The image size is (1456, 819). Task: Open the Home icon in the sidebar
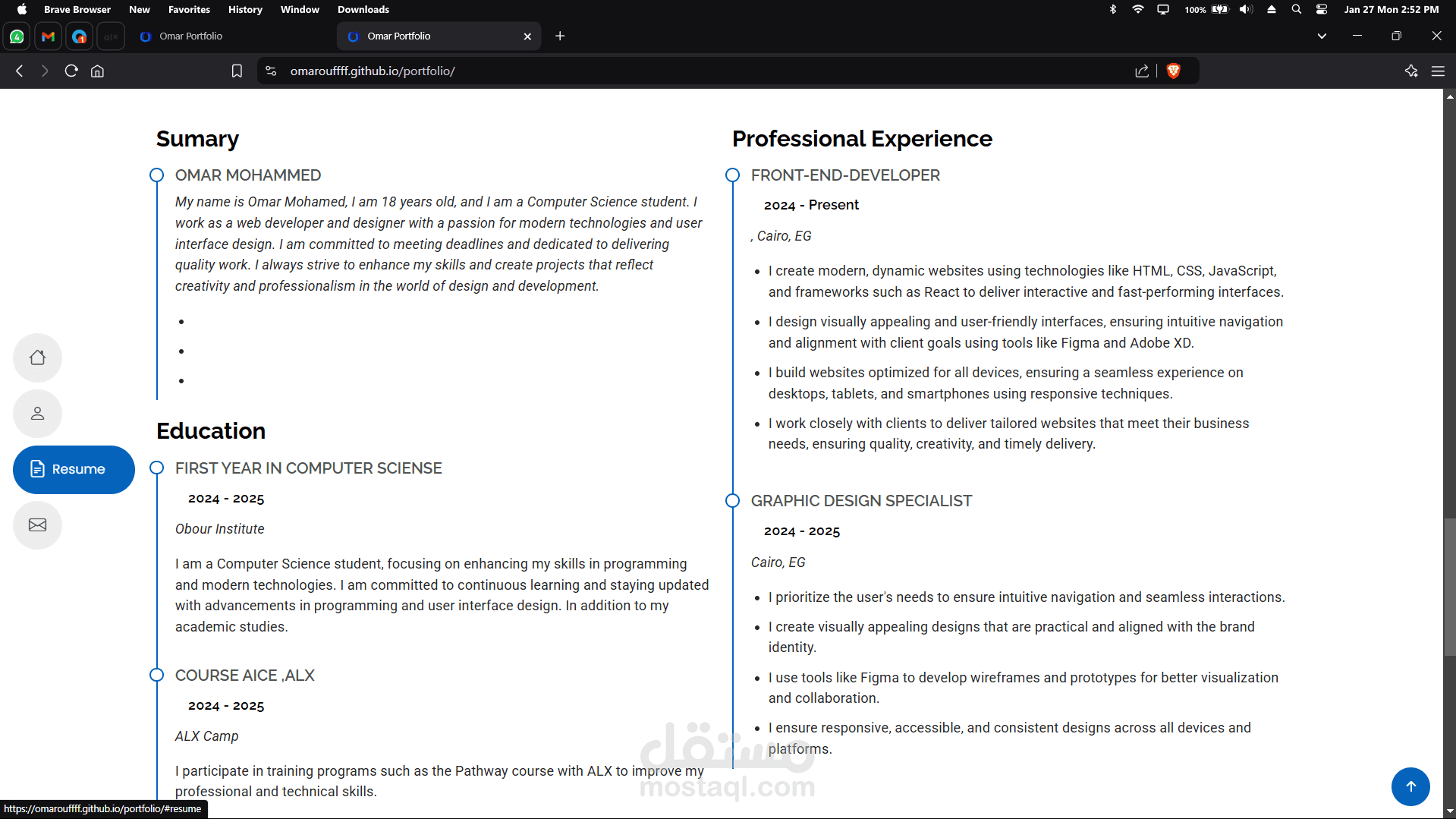pos(37,358)
